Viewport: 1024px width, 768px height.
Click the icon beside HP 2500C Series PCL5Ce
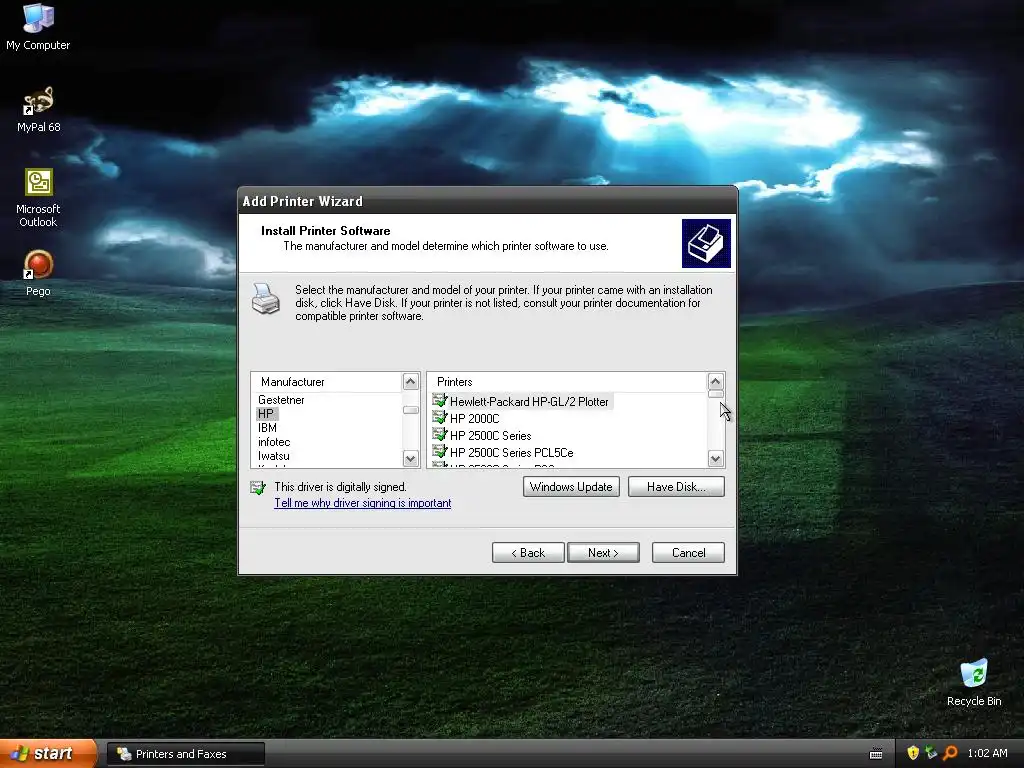tap(440, 452)
